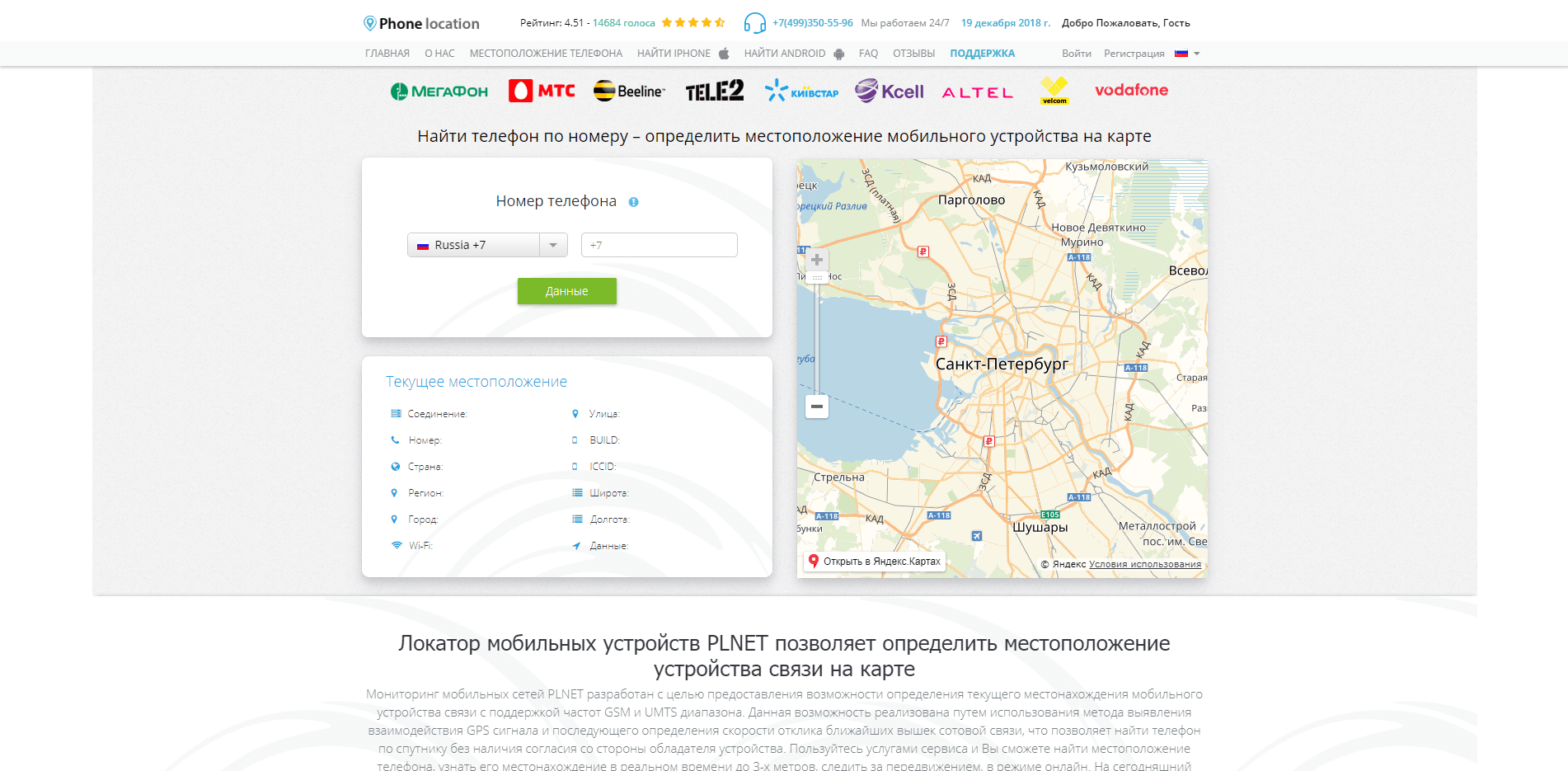
Task: Click the МТС operator logo
Action: coord(542,91)
